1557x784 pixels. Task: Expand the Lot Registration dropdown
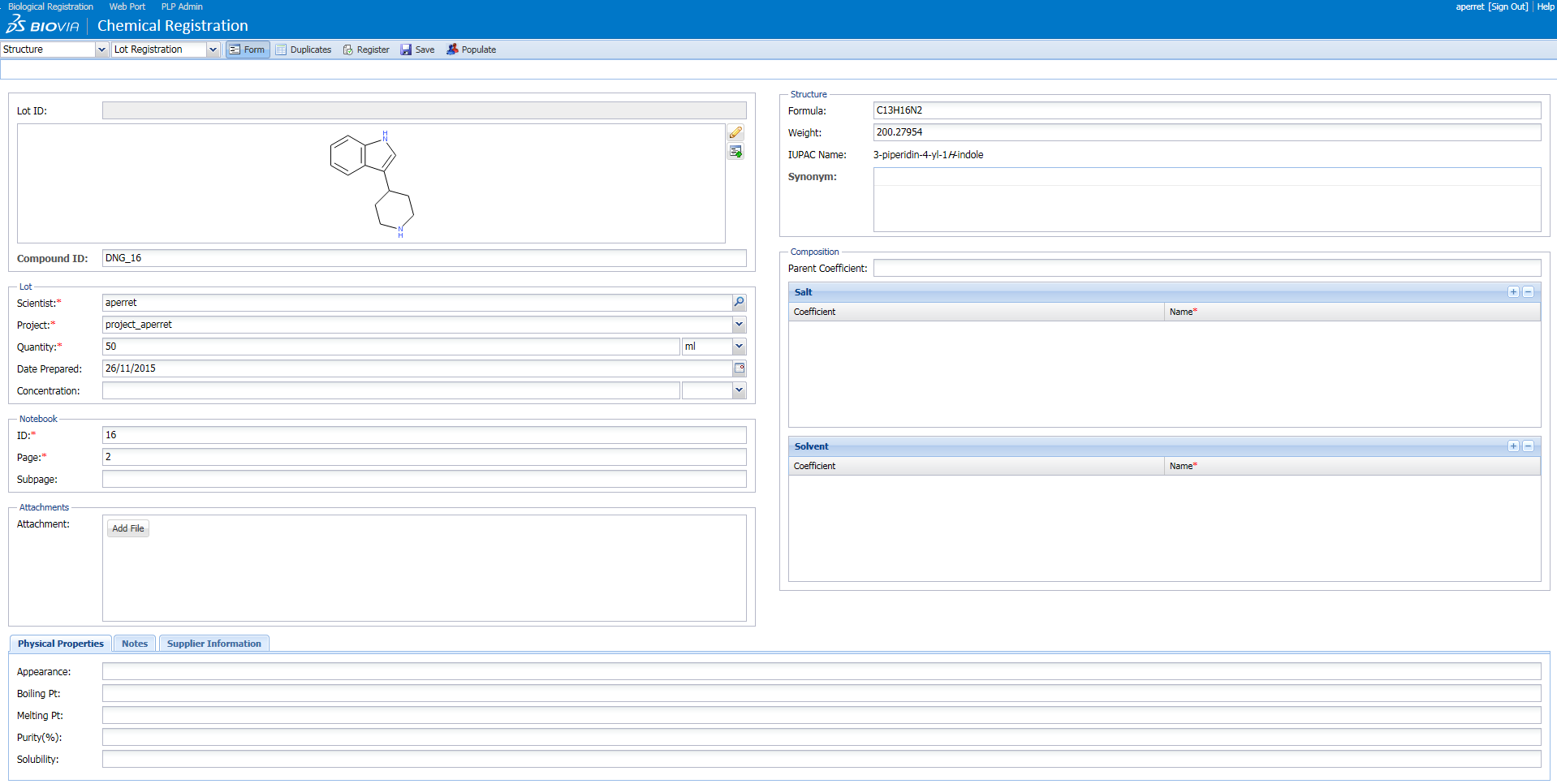pyautogui.click(x=213, y=50)
